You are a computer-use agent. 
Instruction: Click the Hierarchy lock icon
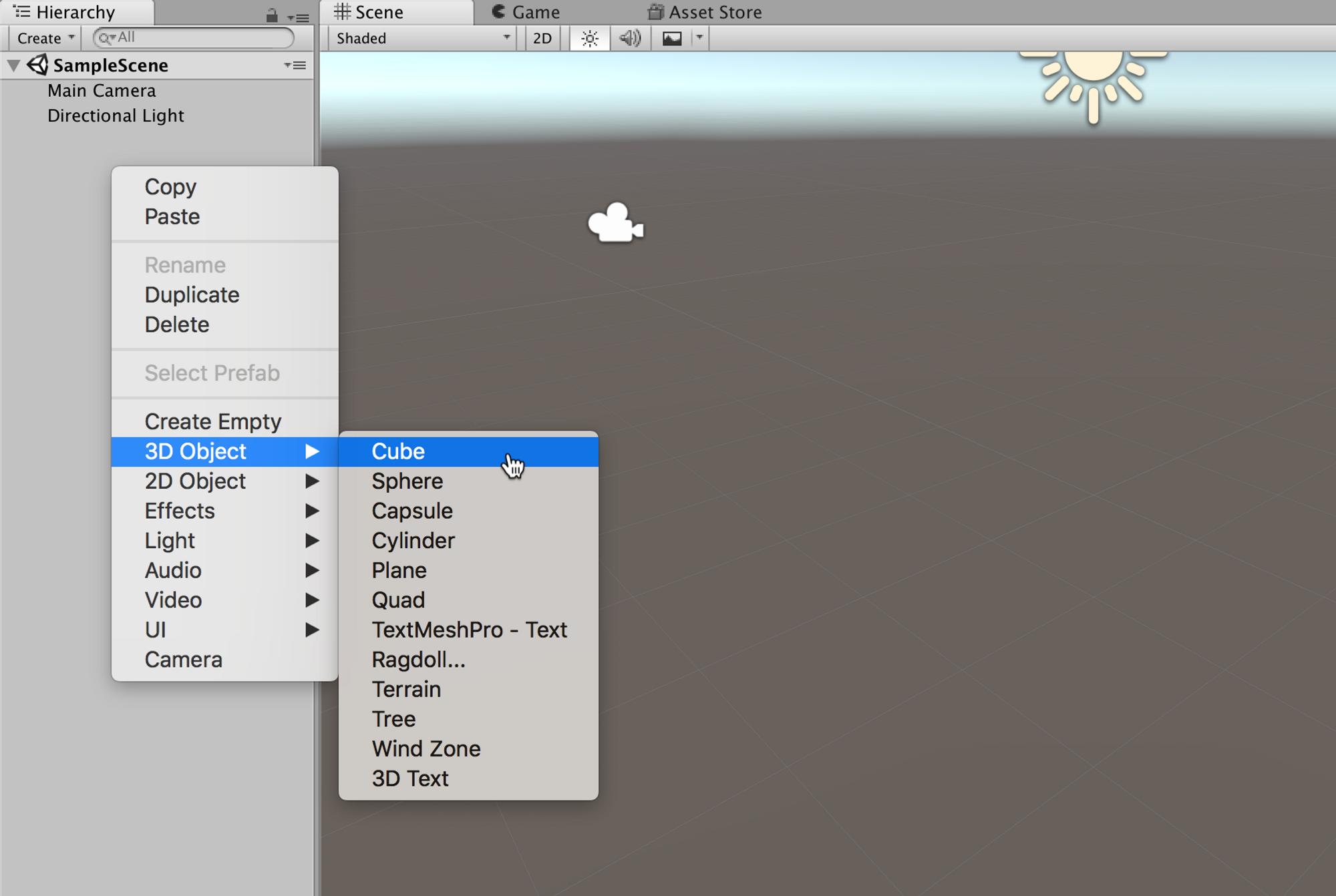(x=272, y=15)
